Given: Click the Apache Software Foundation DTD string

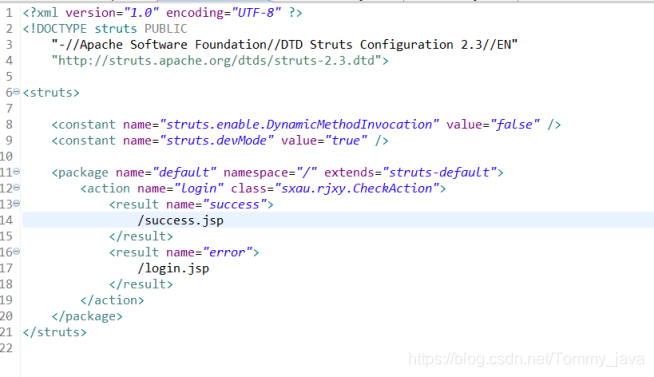Looking at the screenshot, I should pos(284,45).
